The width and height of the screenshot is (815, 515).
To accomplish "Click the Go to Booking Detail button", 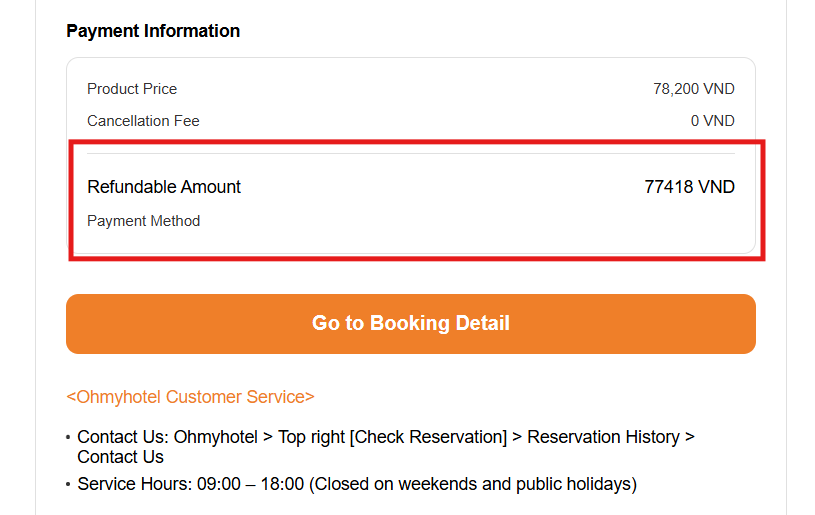I will pos(410,323).
